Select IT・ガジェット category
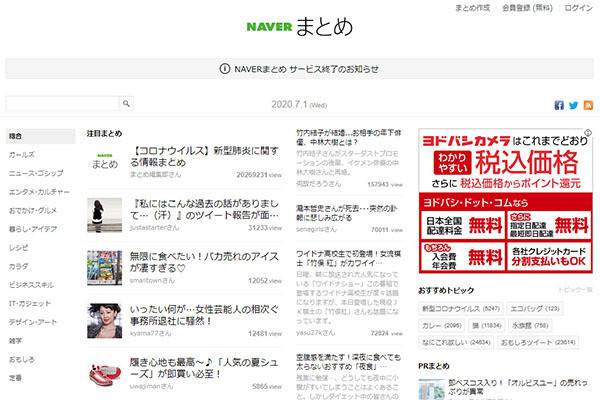This screenshot has height=400, width=600. pyautogui.click(x=29, y=304)
